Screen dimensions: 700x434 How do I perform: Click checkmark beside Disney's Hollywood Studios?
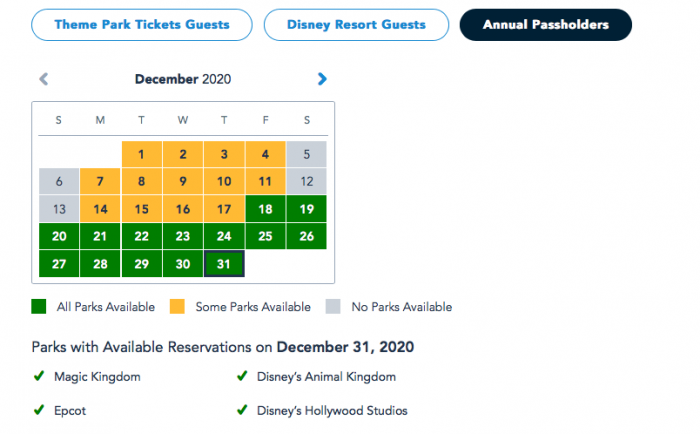pos(242,410)
